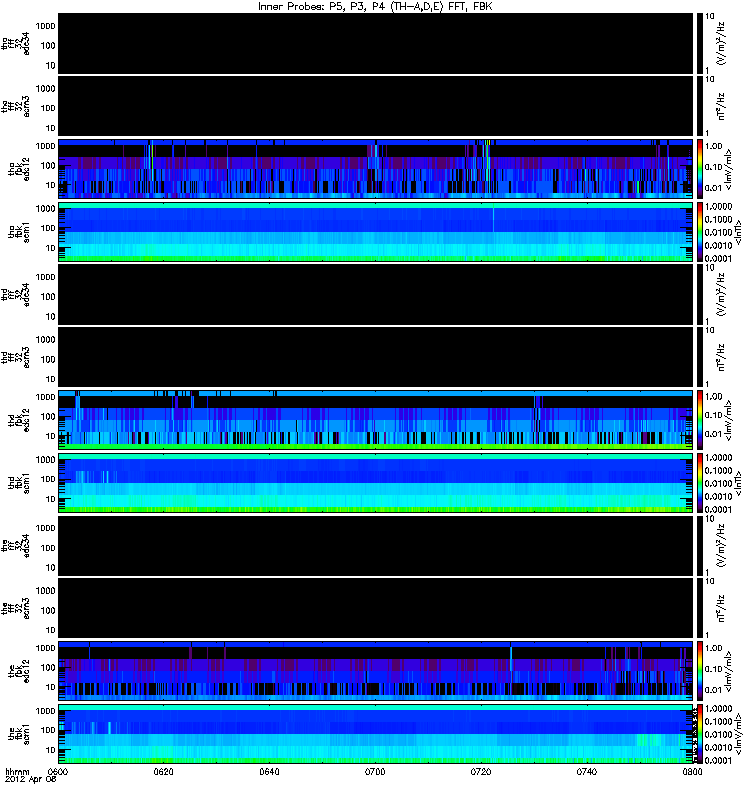This screenshot has width=750, height=800.
Task: Click the 100 frequency tick of thd fbk scm1
Action: pyautogui.click(x=48, y=479)
